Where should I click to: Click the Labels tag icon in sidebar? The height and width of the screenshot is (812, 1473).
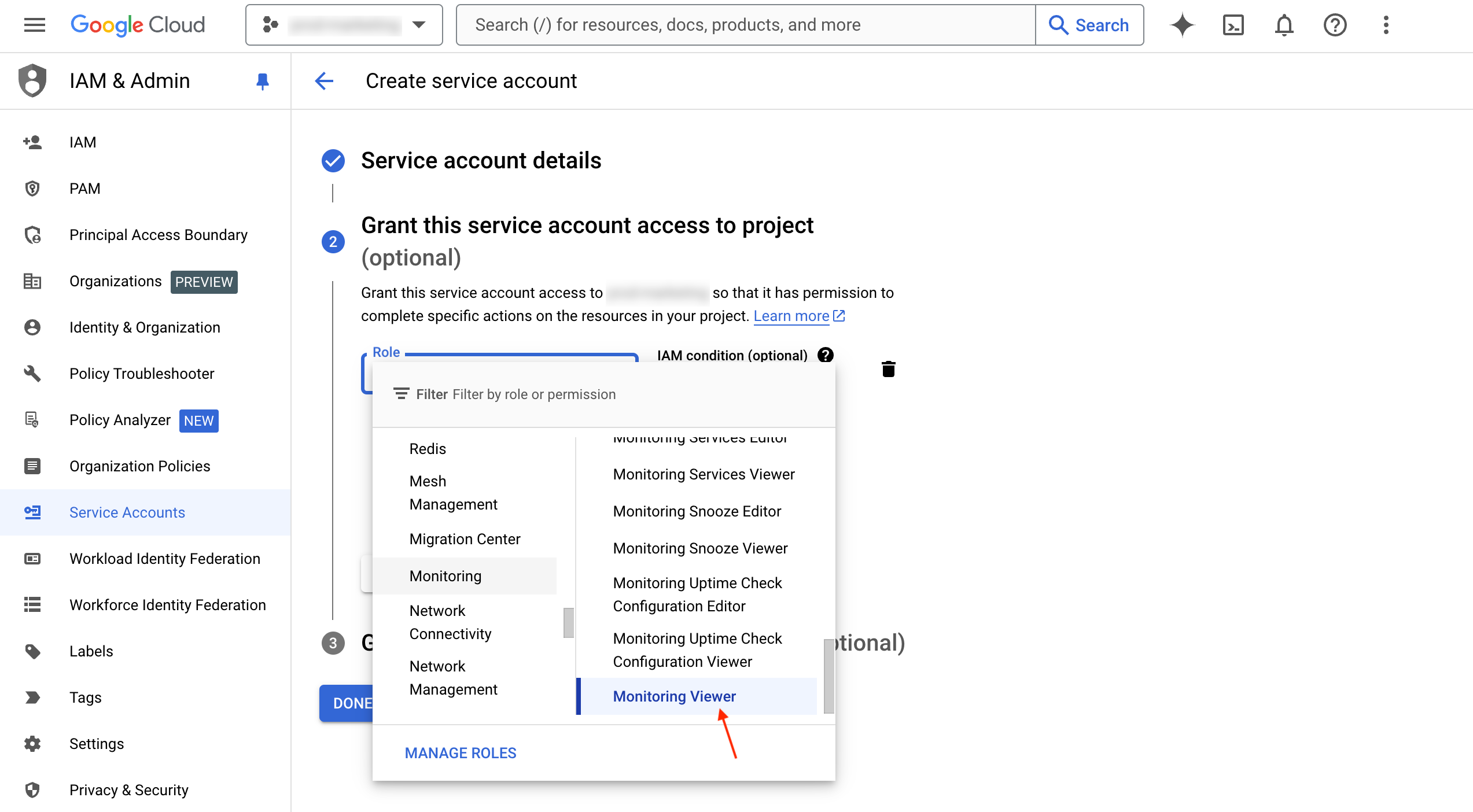pyautogui.click(x=33, y=651)
